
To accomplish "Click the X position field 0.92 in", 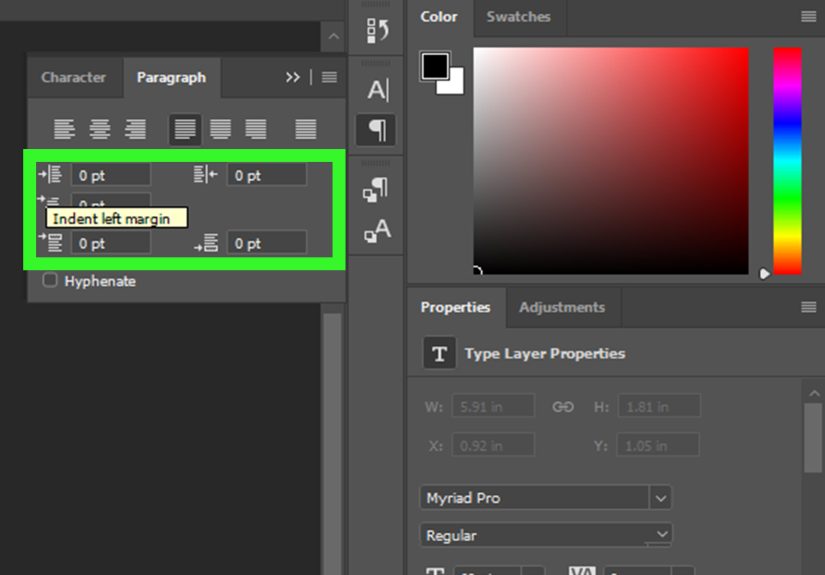I will [x=494, y=446].
